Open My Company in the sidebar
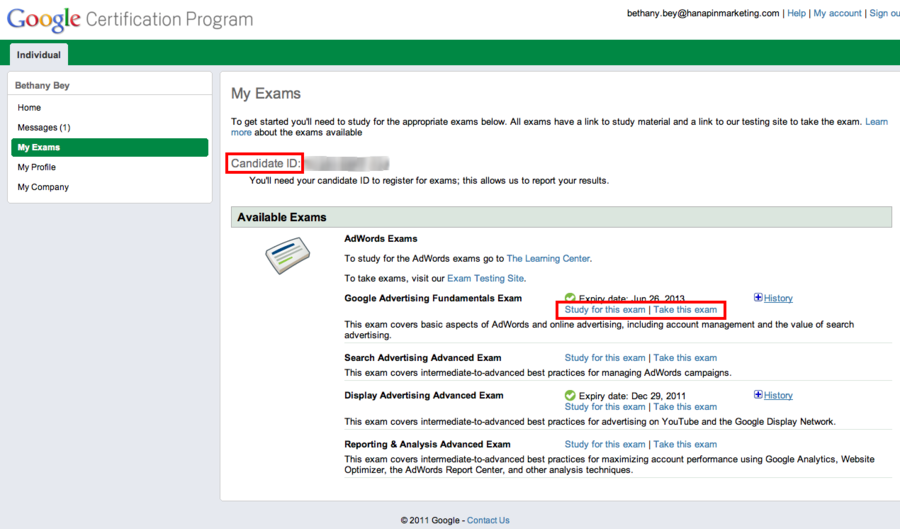Screen dimensions: 900x529 (43, 187)
